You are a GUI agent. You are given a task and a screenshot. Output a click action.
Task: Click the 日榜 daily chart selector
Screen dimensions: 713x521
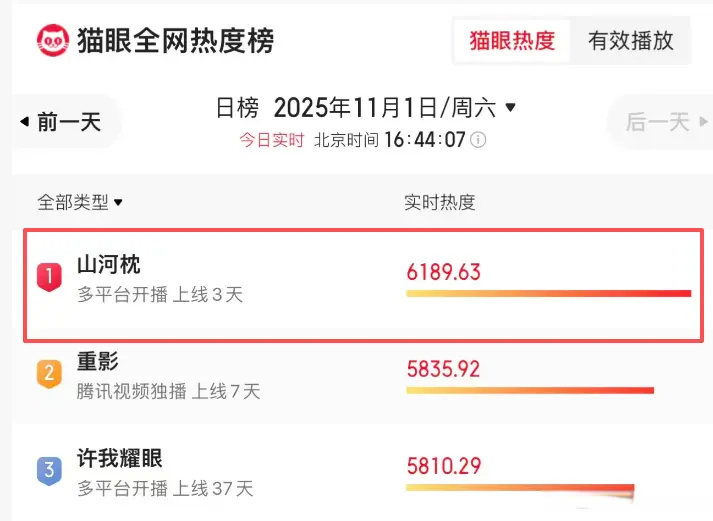coord(238,107)
